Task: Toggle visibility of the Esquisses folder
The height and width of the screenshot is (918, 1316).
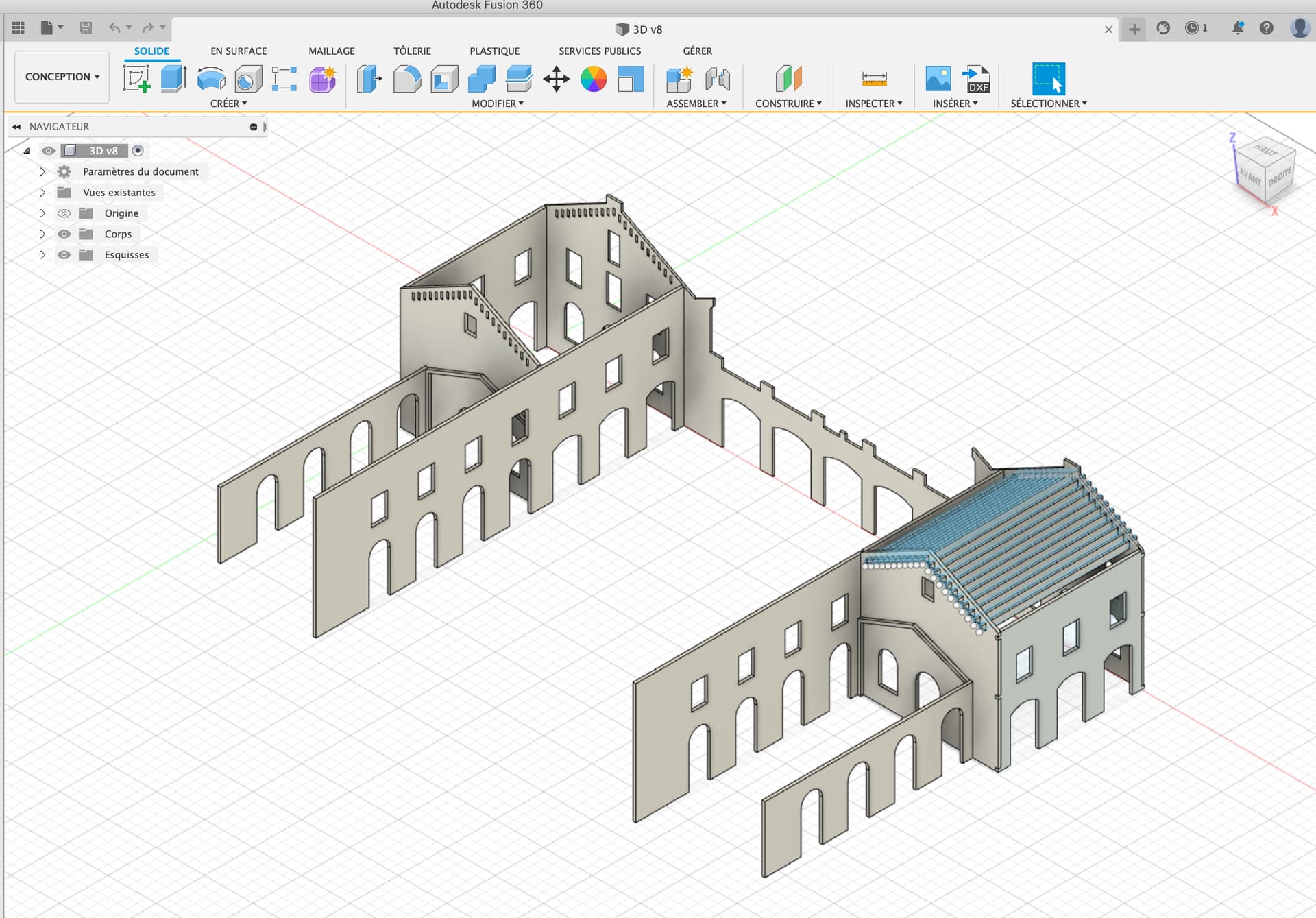Action: point(64,255)
